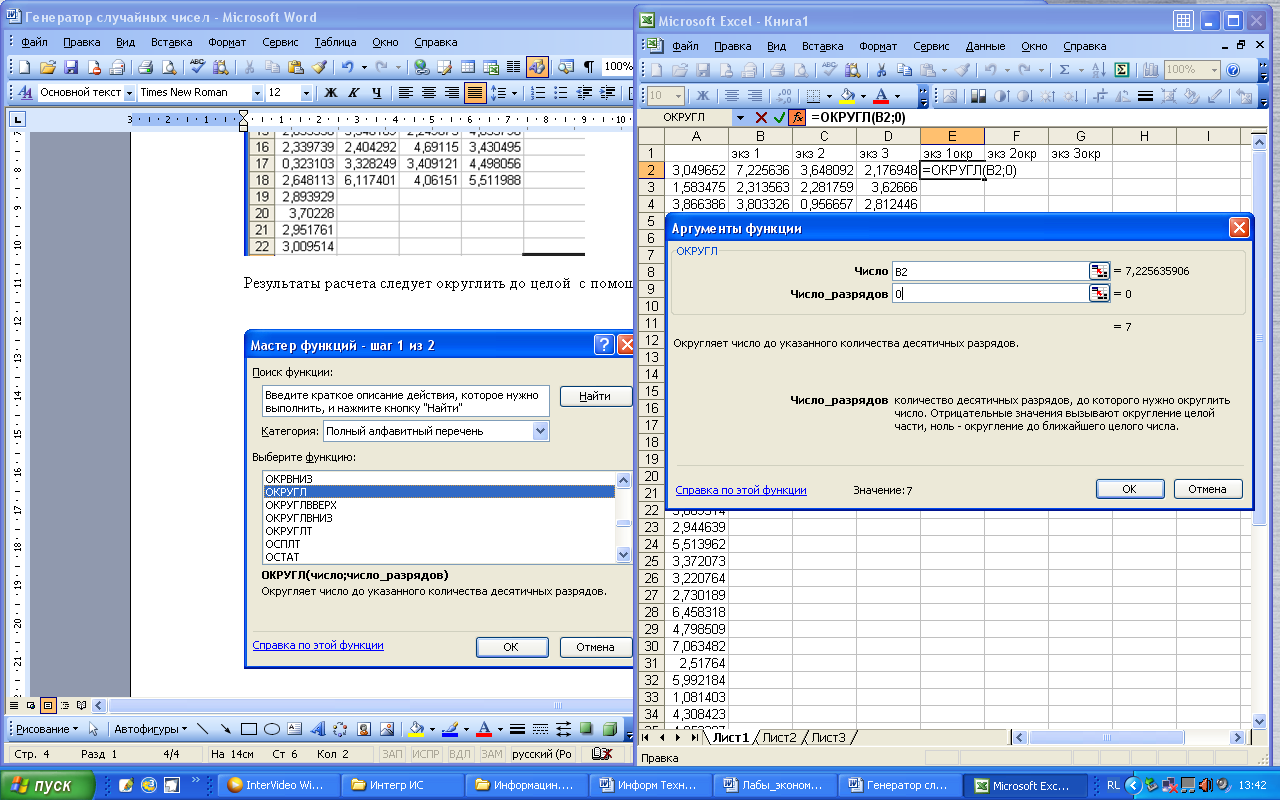Save the Word document with Save icon
1280x800 pixels.
coord(71,67)
